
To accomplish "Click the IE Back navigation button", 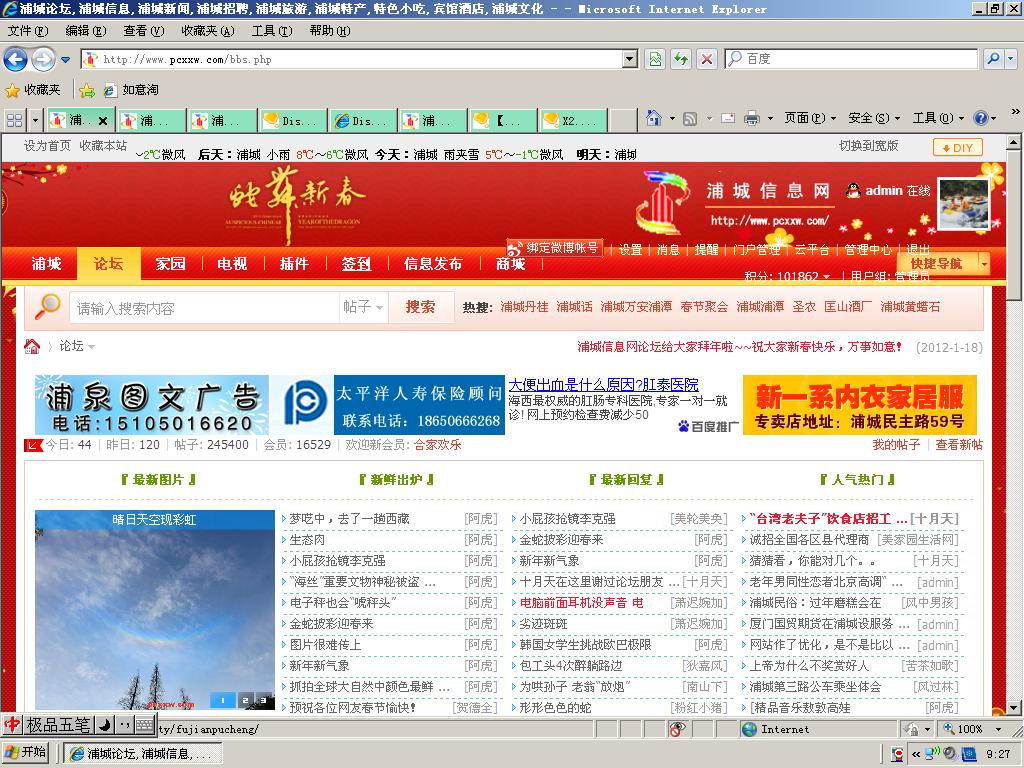I will pyautogui.click(x=16, y=60).
